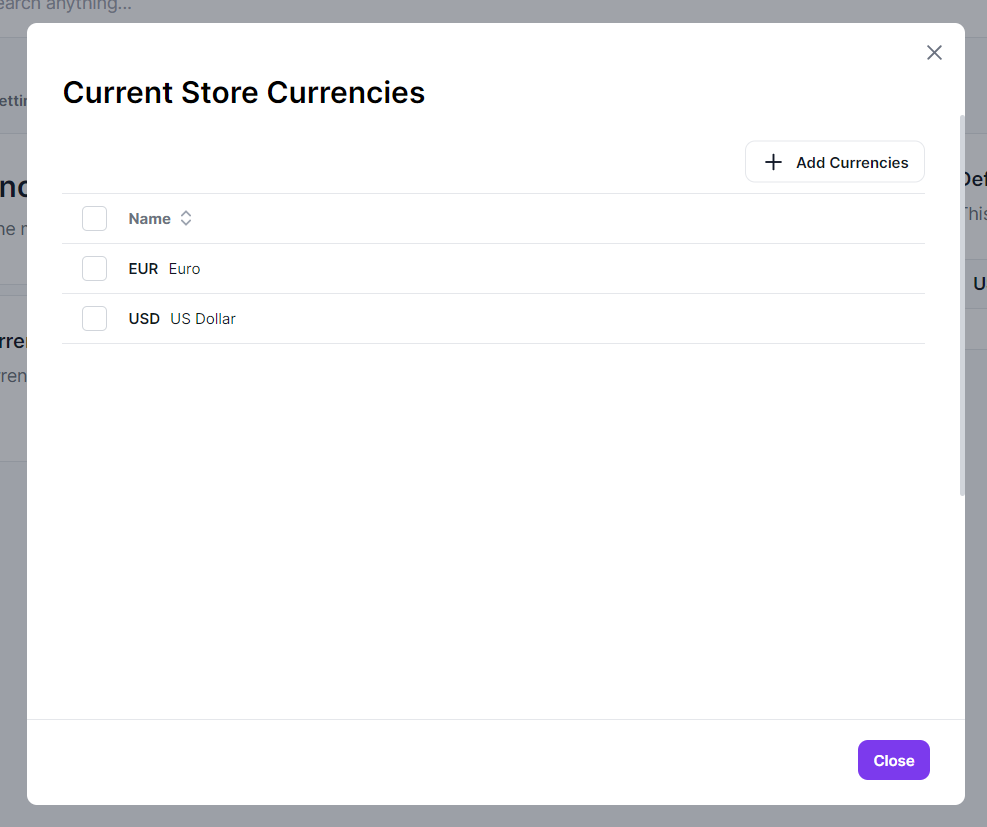Expand sorting options on the Name column
Screen dimensions: 987x827
coord(186,218)
